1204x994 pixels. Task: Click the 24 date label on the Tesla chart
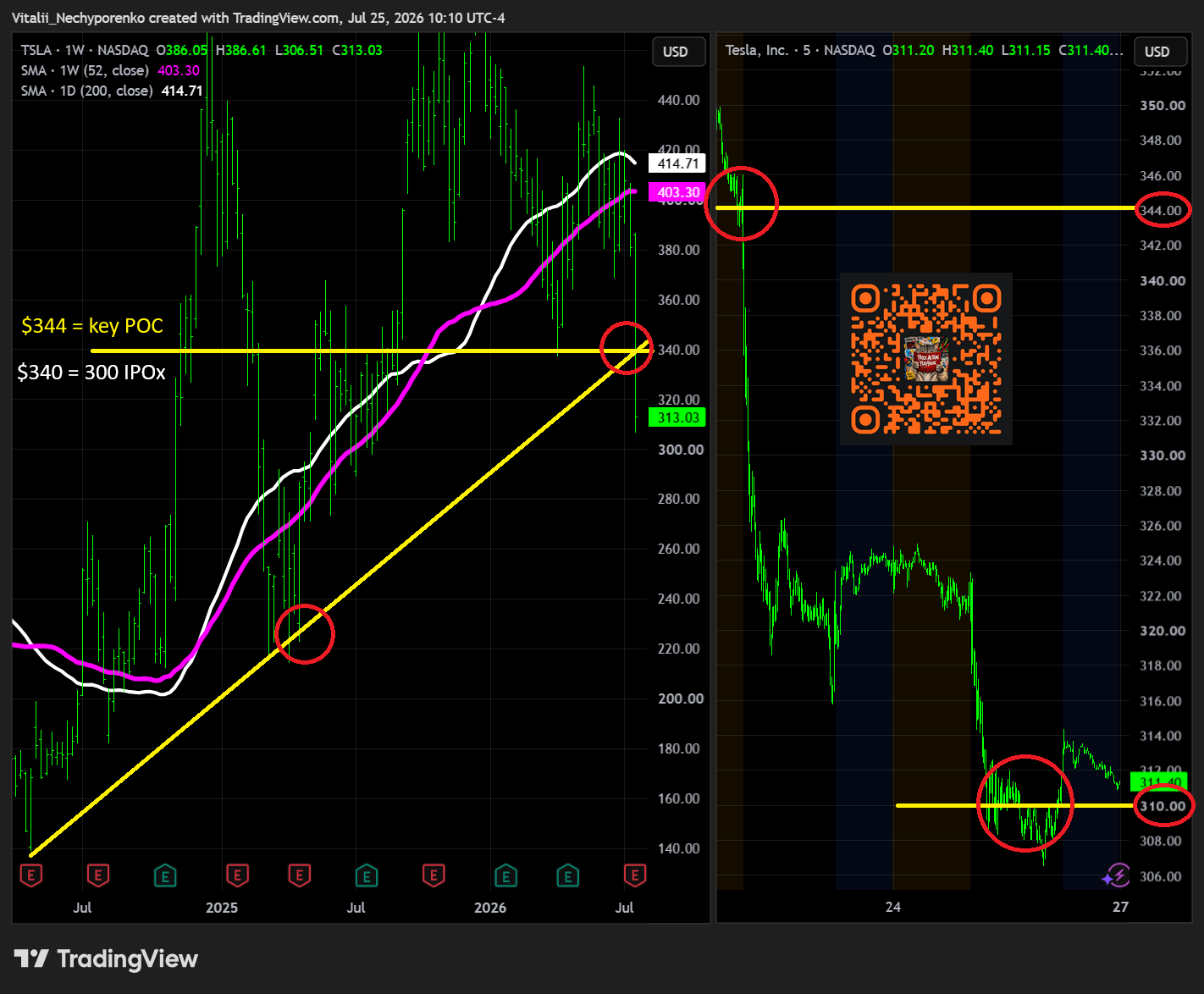click(x=893, y=907)
